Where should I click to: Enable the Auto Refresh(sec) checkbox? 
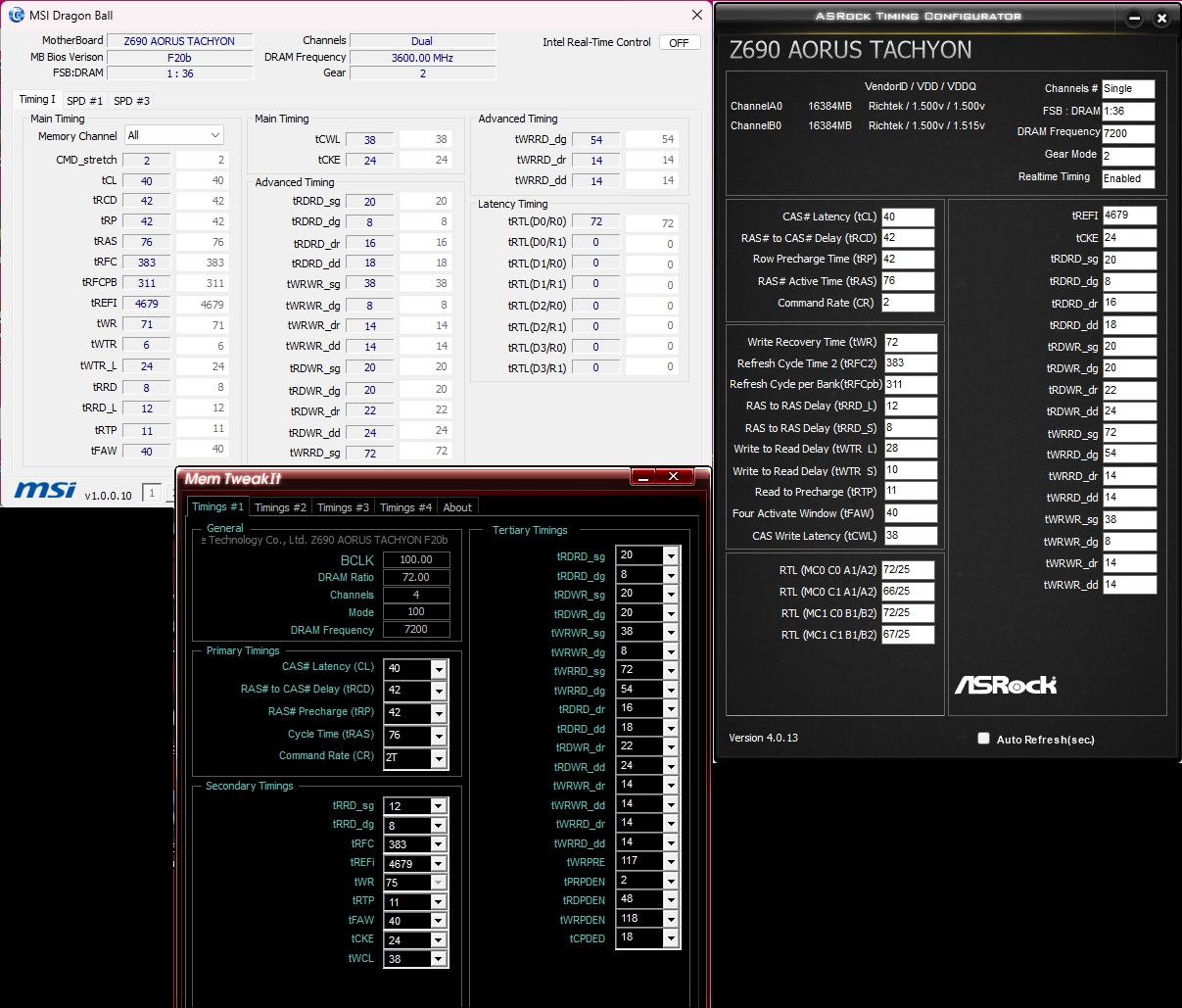click(x=983, y=739)
